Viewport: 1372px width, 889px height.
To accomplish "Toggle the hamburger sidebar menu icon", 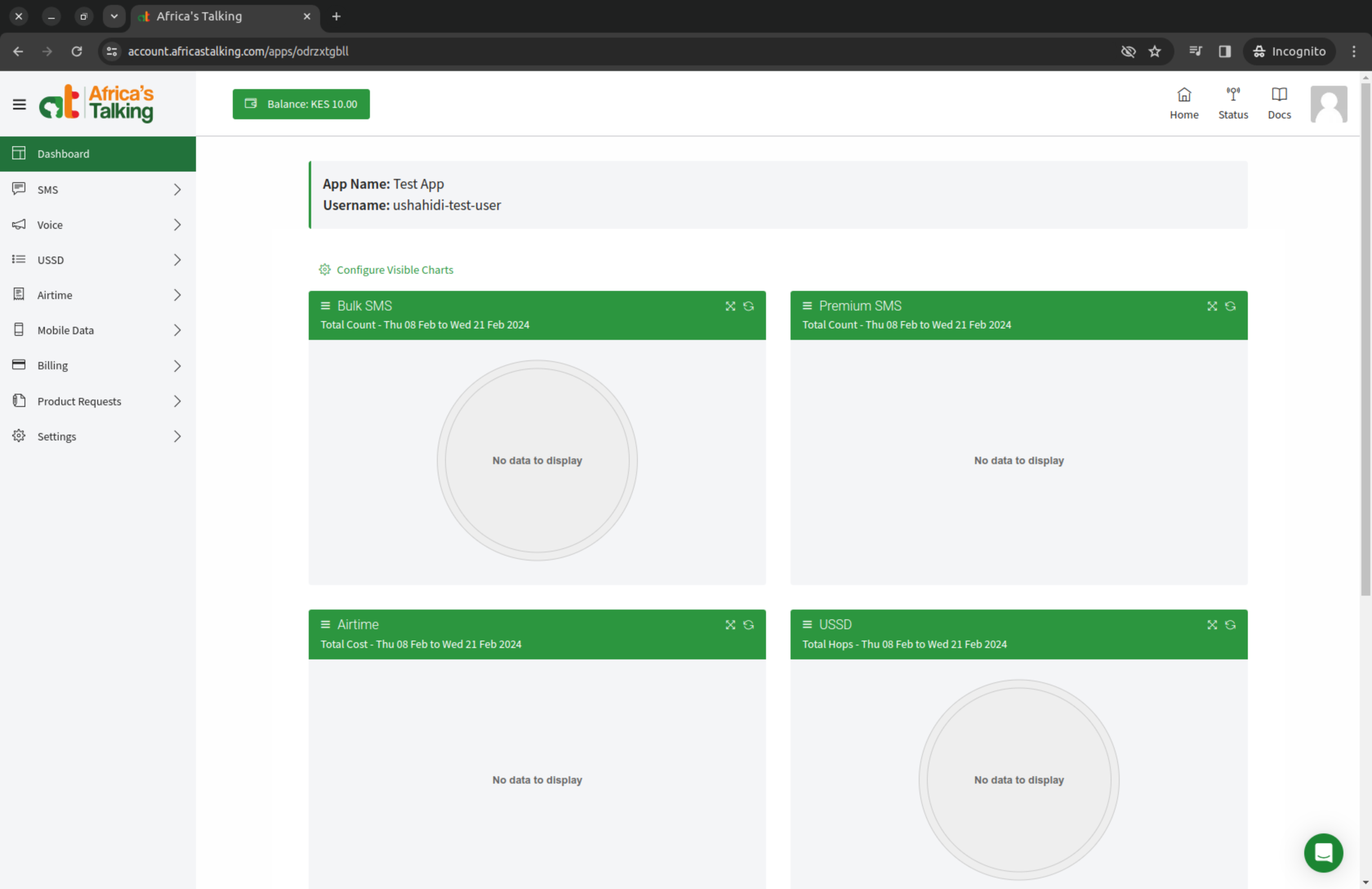I will click(x=19, y=105).
